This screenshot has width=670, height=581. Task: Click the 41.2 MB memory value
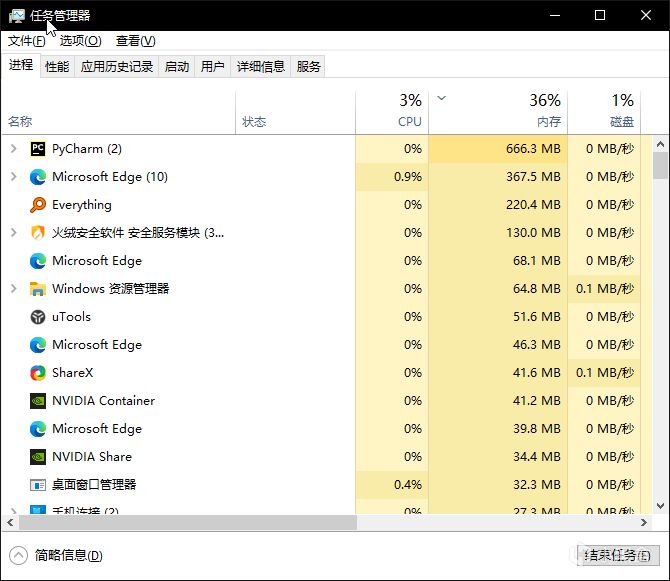(537, 401)
